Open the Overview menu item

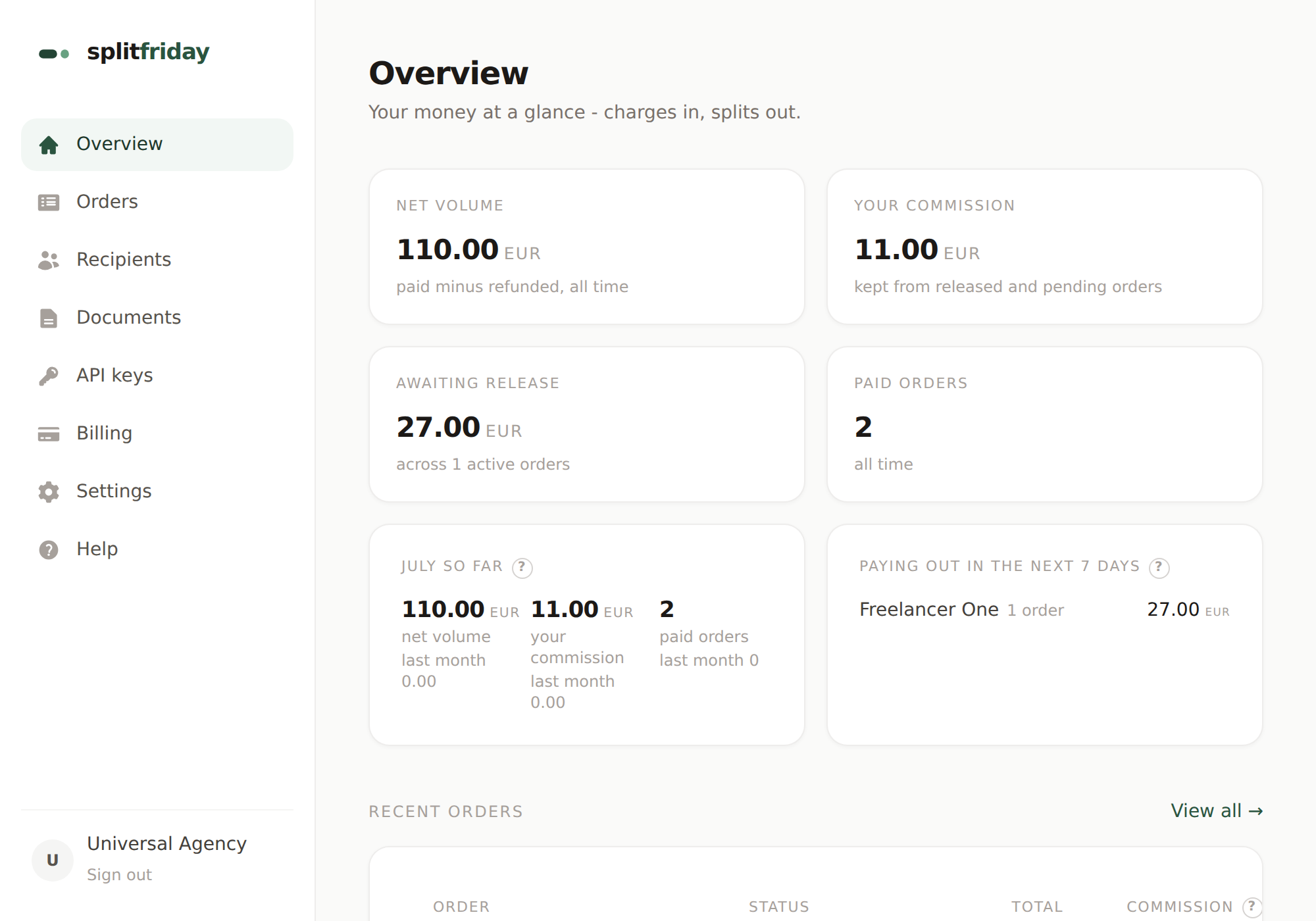(x=157, y=144)
